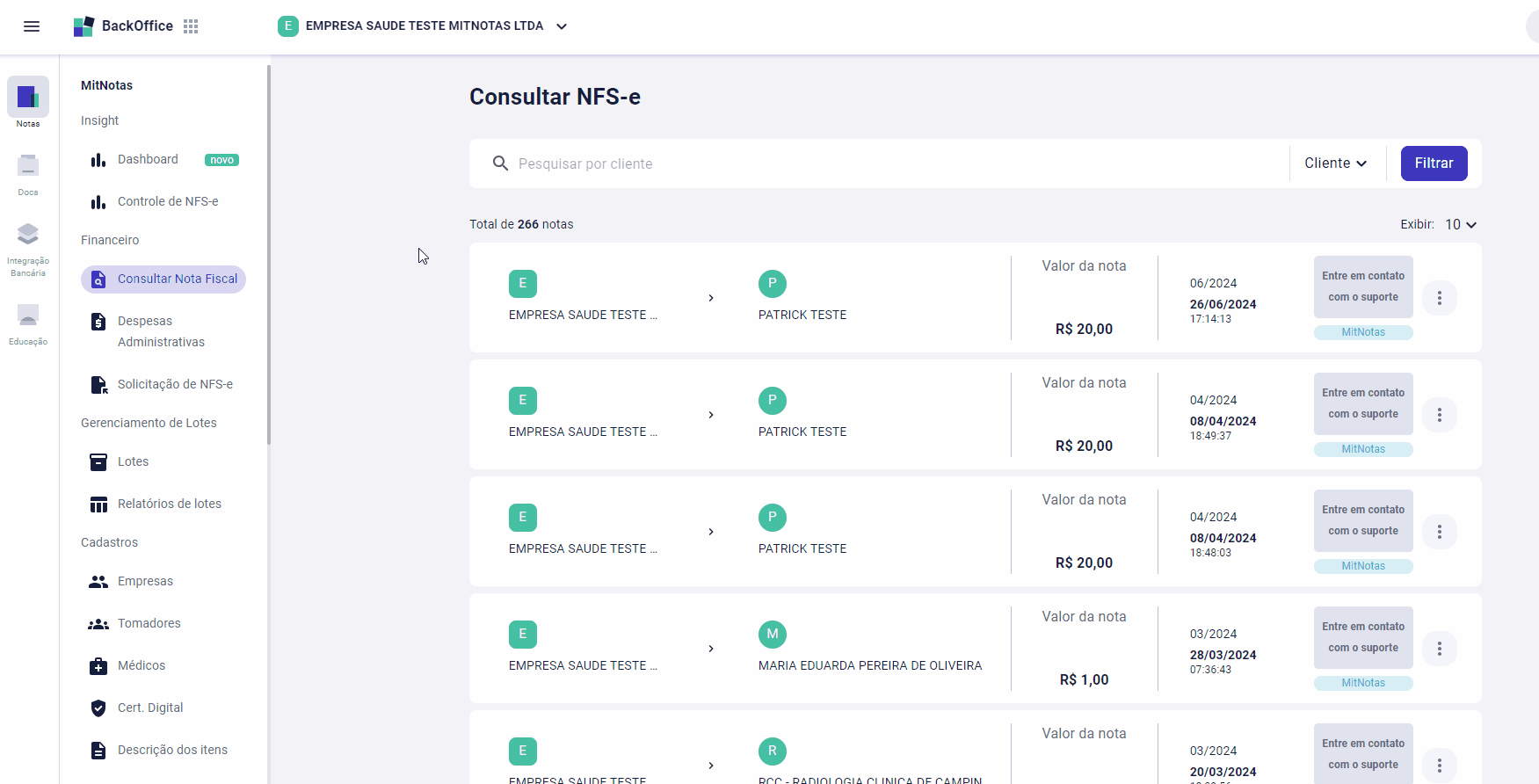The height and width of the screenshot is (784, 1539).
Task: Click support contact button on 20/03/2024 note
Action: point(1363,753)
